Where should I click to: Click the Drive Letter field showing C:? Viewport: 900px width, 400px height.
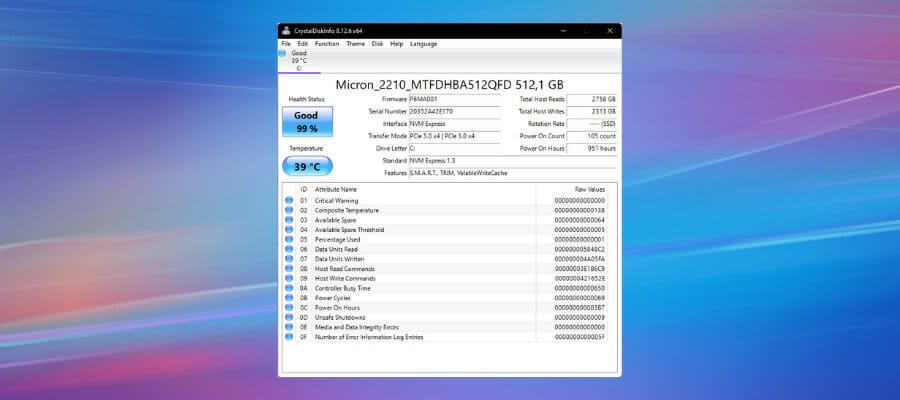[x=454, y=148]
